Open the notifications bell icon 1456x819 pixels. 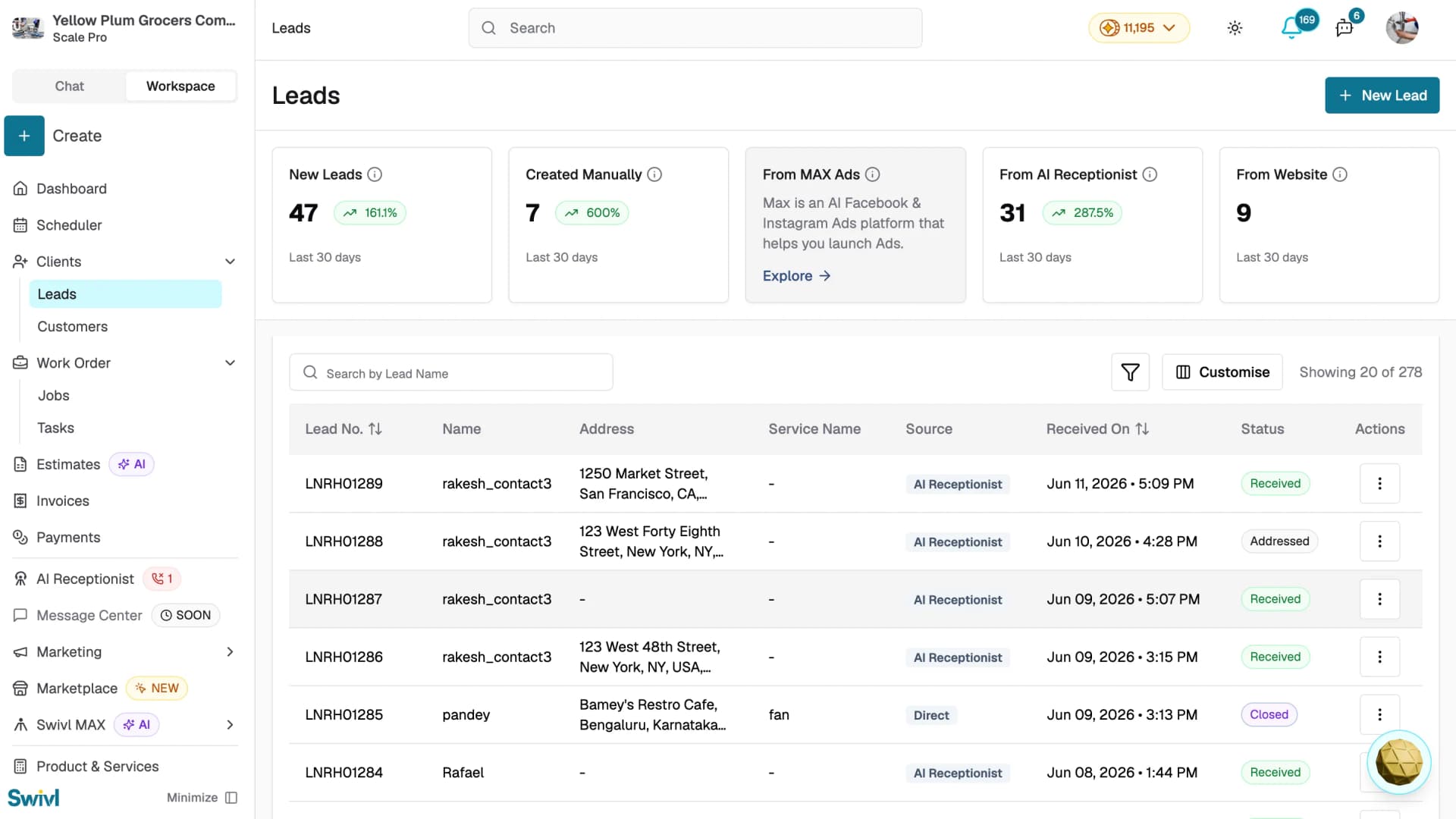[1291, 28]
